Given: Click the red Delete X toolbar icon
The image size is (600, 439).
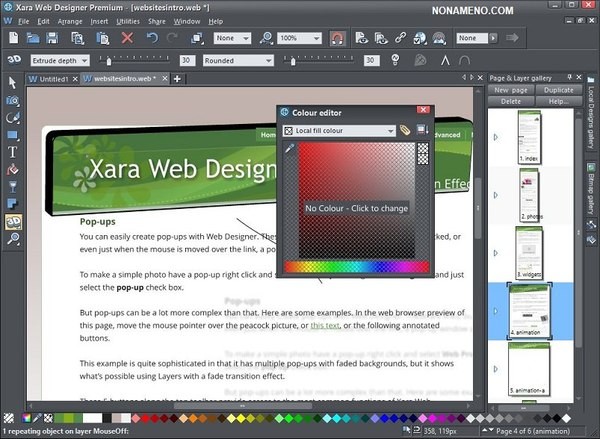Looking at the screenshot, I should [127, 38].
